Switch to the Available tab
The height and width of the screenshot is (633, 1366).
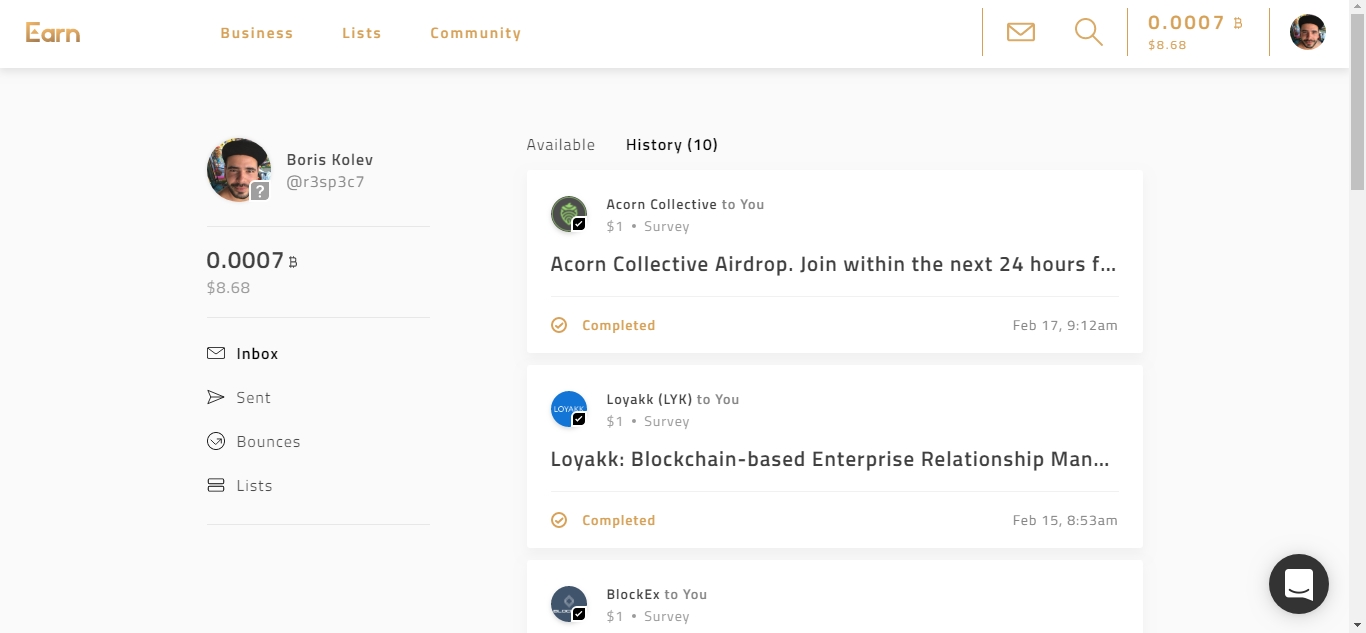click(x=561, y=145)
